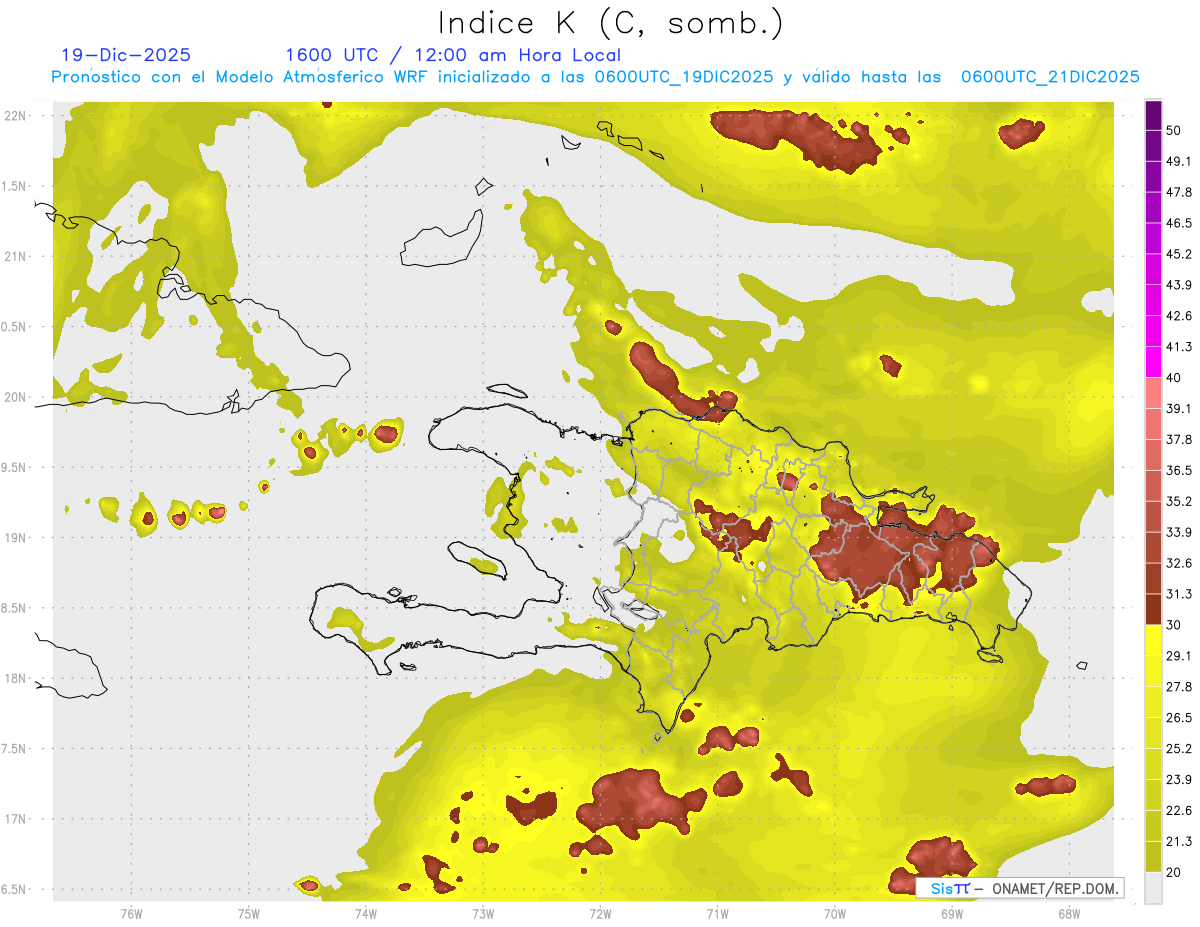Click the color scale value 26.5
Viewport: 1200px width, 927px height.
point(1179,718)
